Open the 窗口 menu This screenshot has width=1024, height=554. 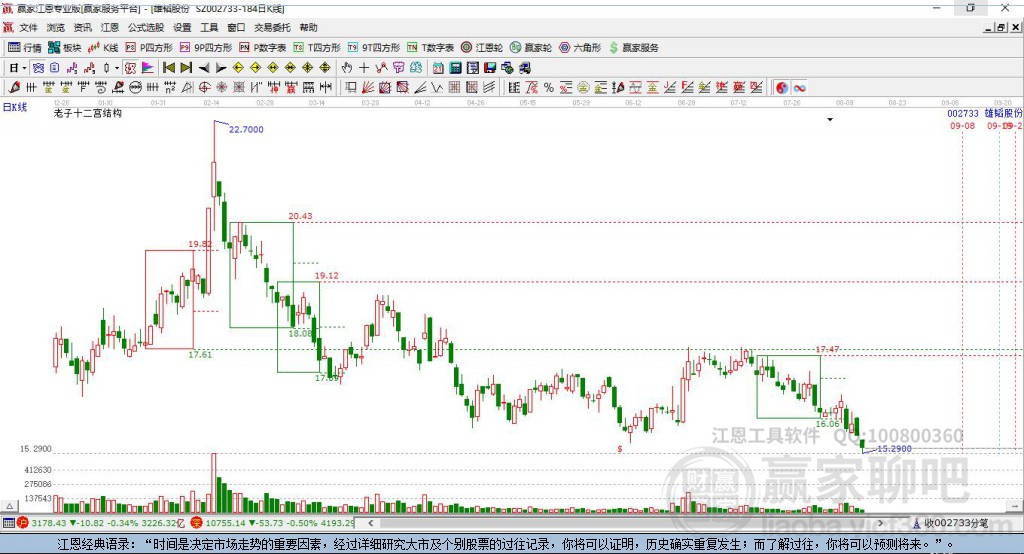(x=236, y=27)
